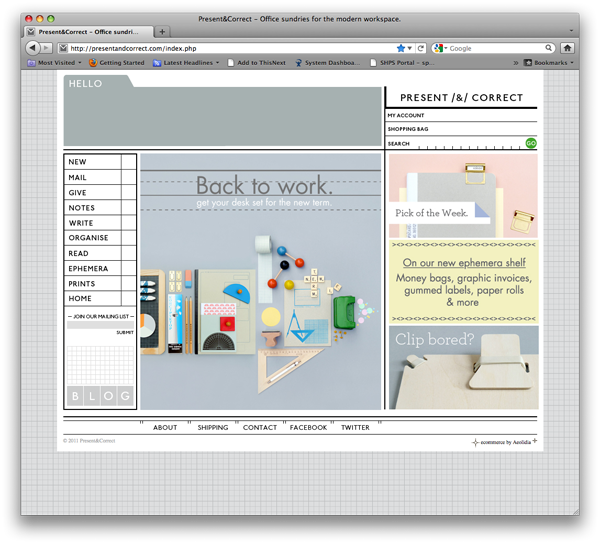The height and width of the screenshot is (544, 600).
Task: Click the site favicon in the address bar
Action: (x=64, y=48)
